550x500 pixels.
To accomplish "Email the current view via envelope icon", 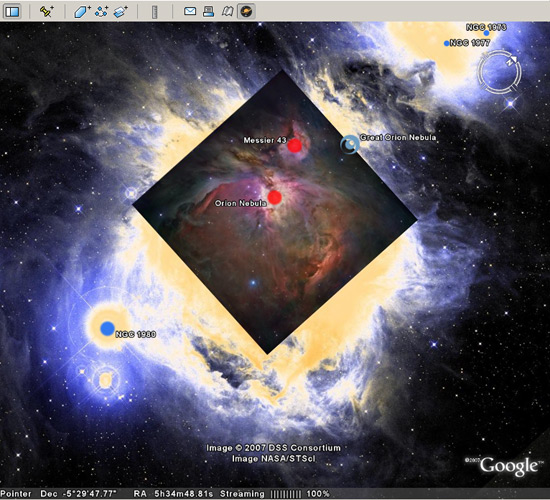I will (190, 11).
